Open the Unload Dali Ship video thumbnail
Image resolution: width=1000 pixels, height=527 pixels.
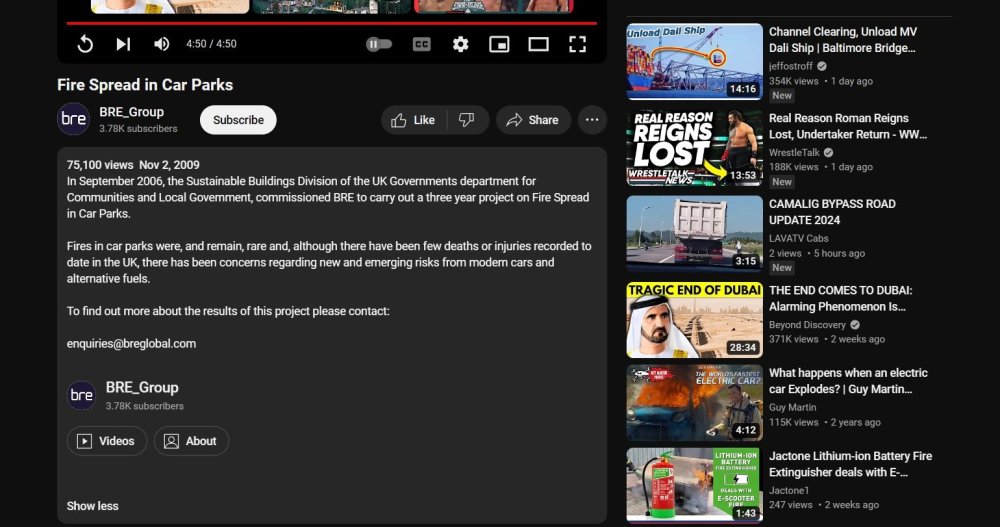[x=695, y=62]
